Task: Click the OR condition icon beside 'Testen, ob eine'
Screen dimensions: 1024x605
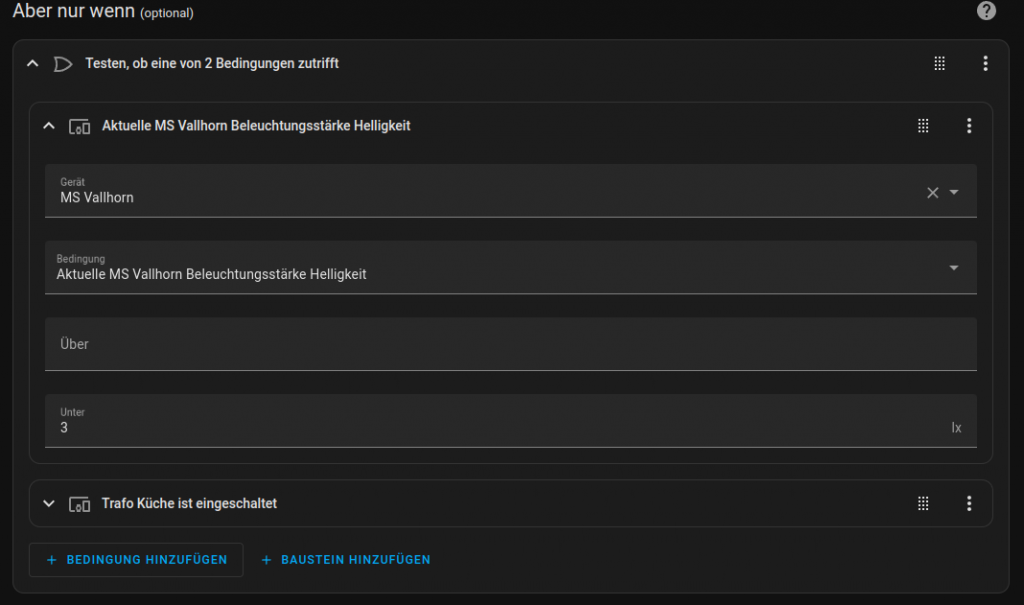Action: coord(62,64)
